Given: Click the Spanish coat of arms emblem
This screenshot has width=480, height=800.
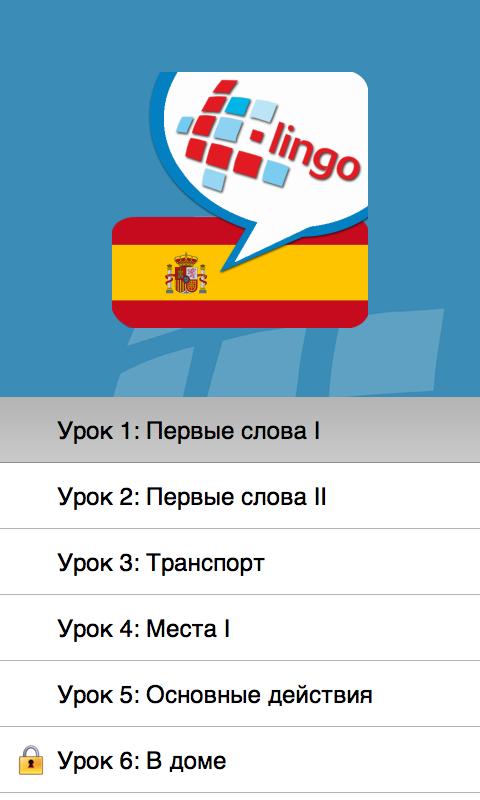Looking at the screenshot, I should tap(186, 273).
